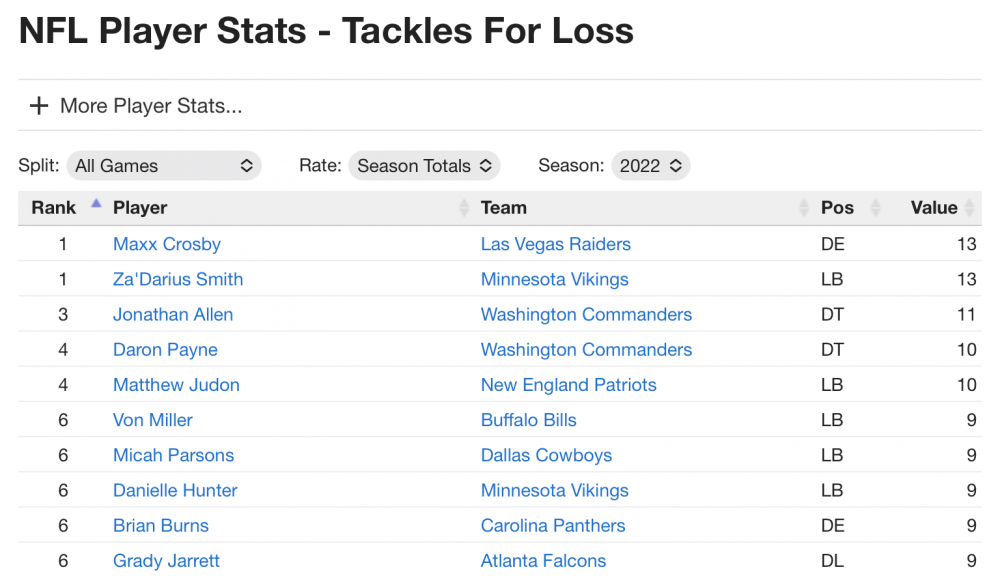This screenshot has height=576, width=1000.
Task: Open the Split All Games dropdown
Action: coord(164,166)
